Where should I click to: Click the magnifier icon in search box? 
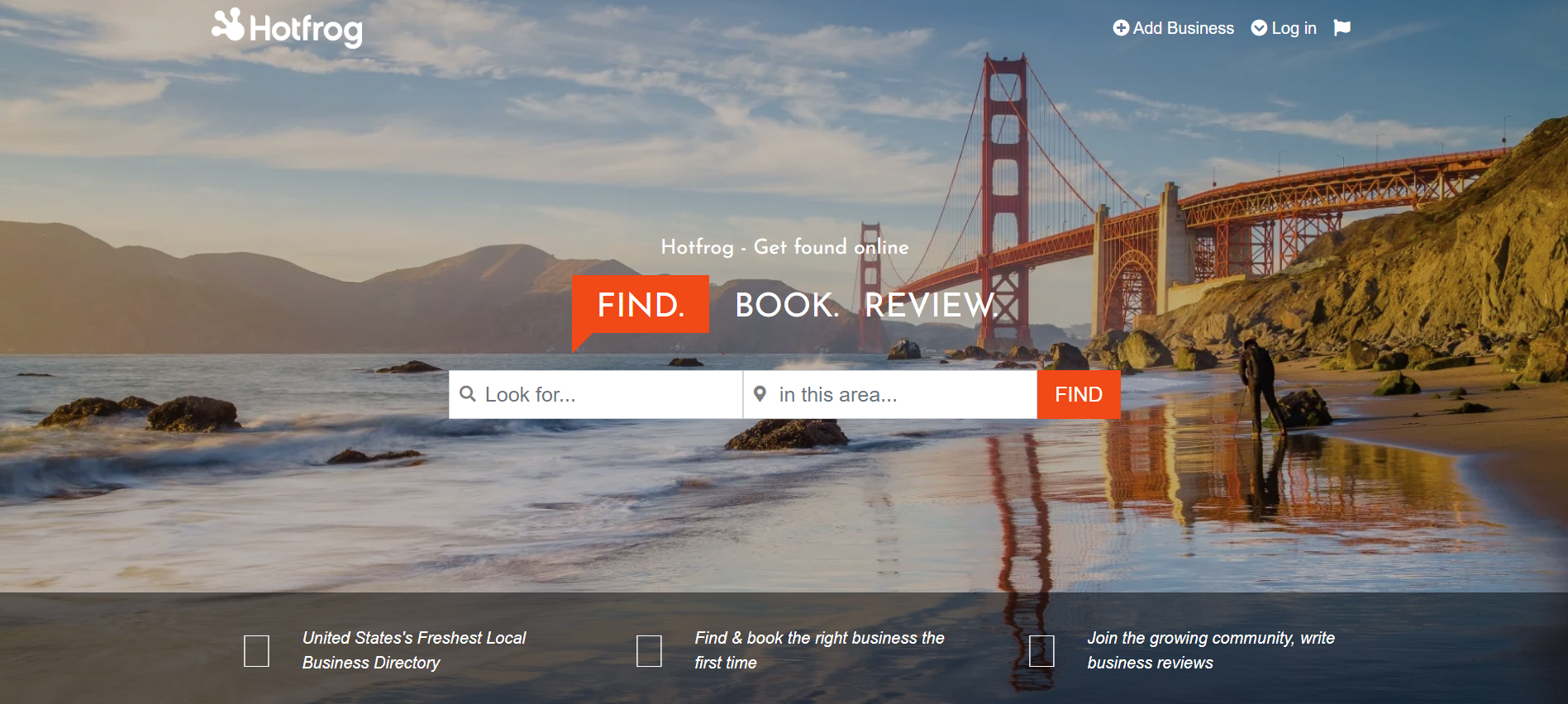(x=468, y=394)
